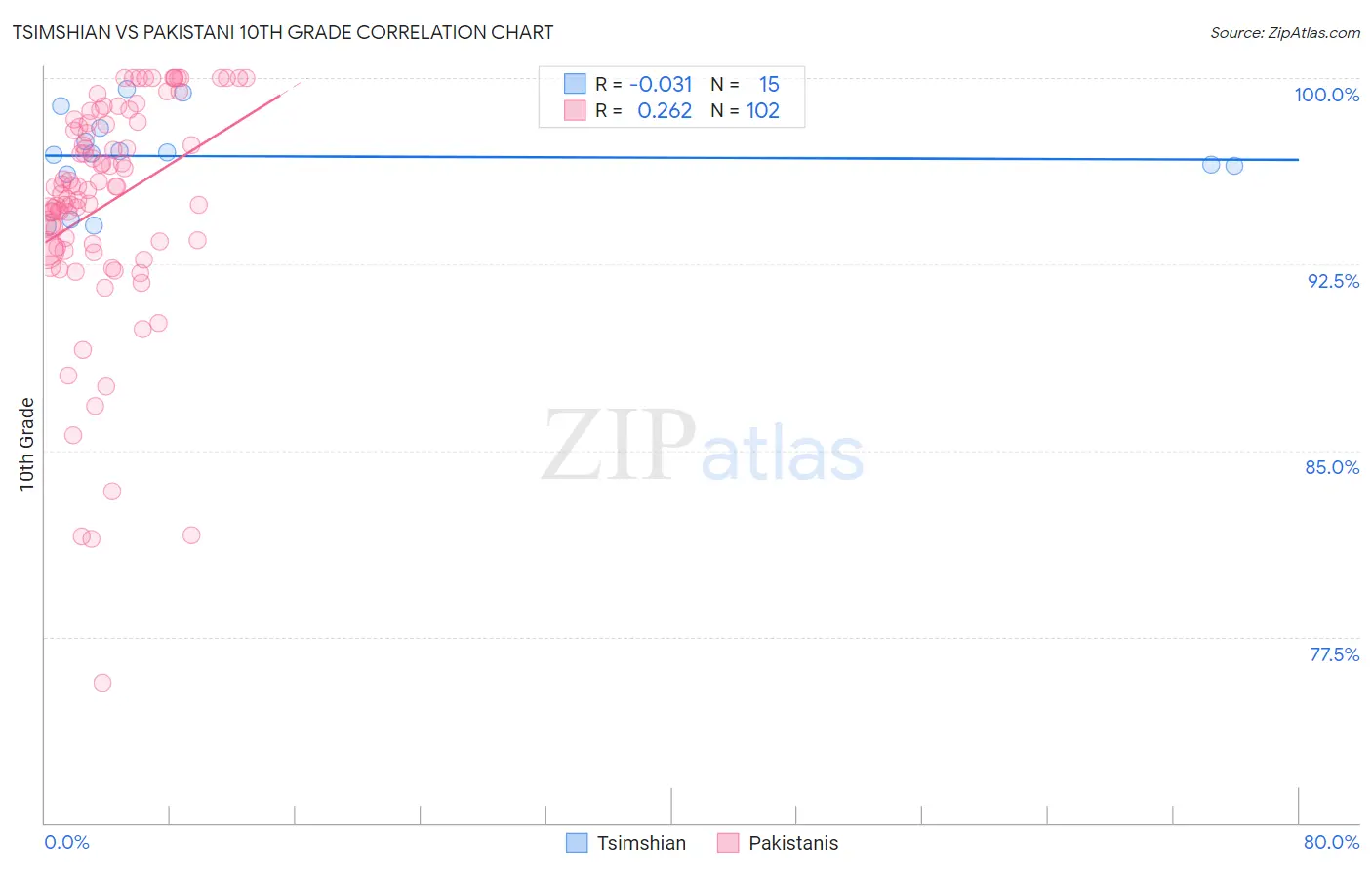Image resolution: width=1372 pixels, height=870 pixels.
Task: Click the blue swatch beside R = -0.031
Action: [x=575, y=84]
